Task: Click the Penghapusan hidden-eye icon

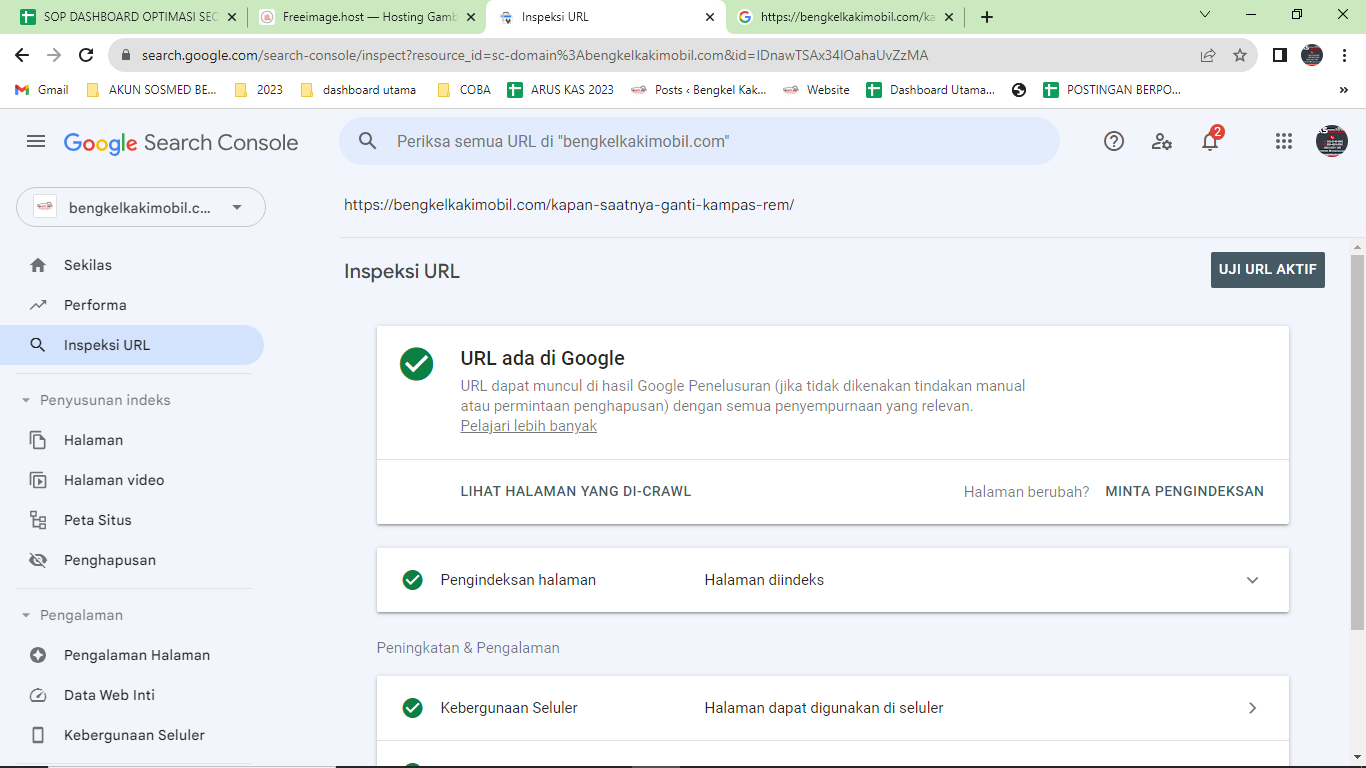Action: pos(38,560)
